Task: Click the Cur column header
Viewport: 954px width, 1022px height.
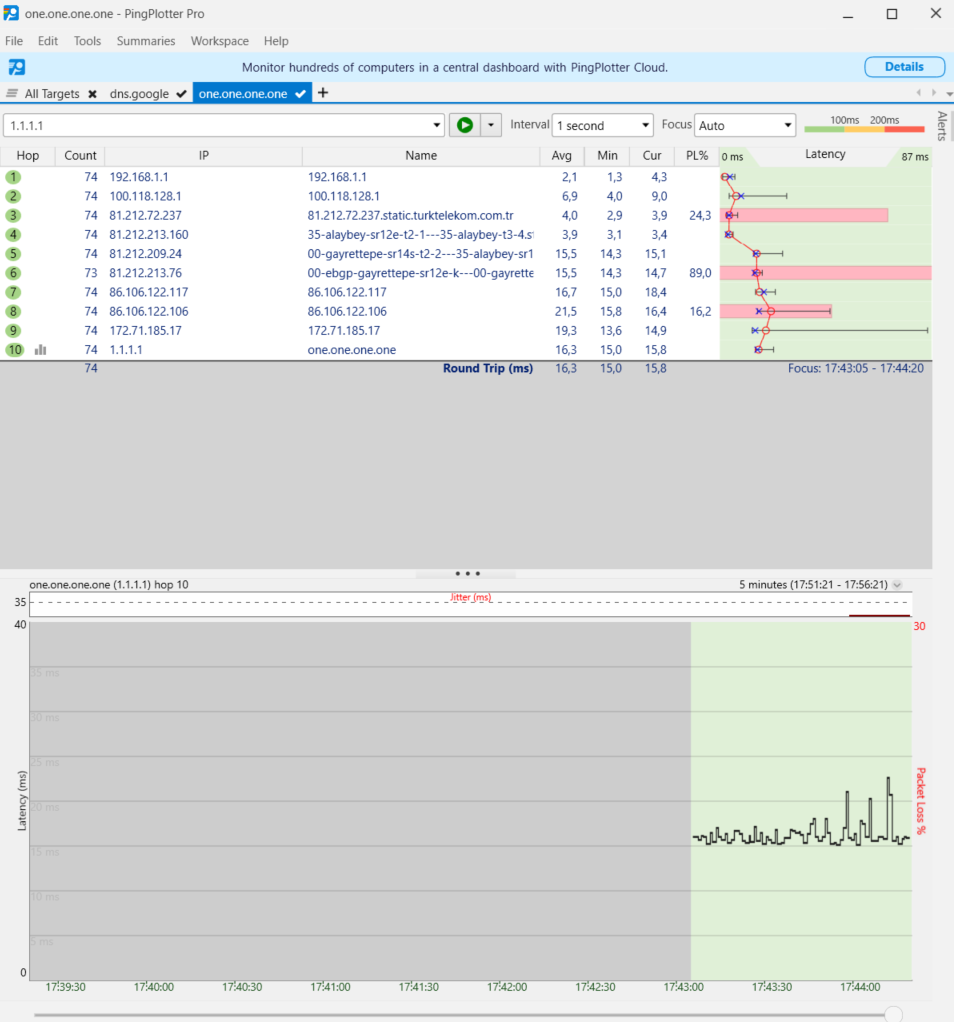Action: pos(652,156)
